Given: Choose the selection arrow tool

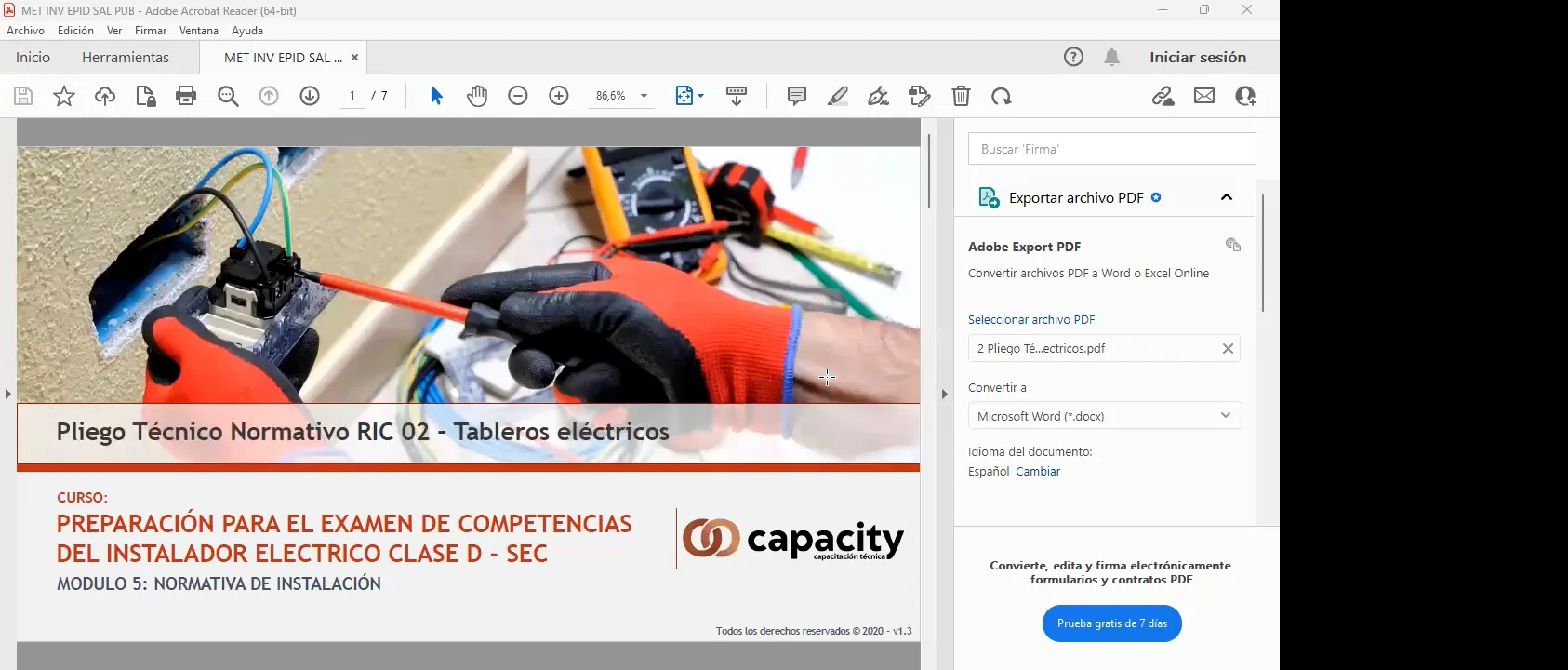Looking at the screenshot, I should click(x=436, y=96).
